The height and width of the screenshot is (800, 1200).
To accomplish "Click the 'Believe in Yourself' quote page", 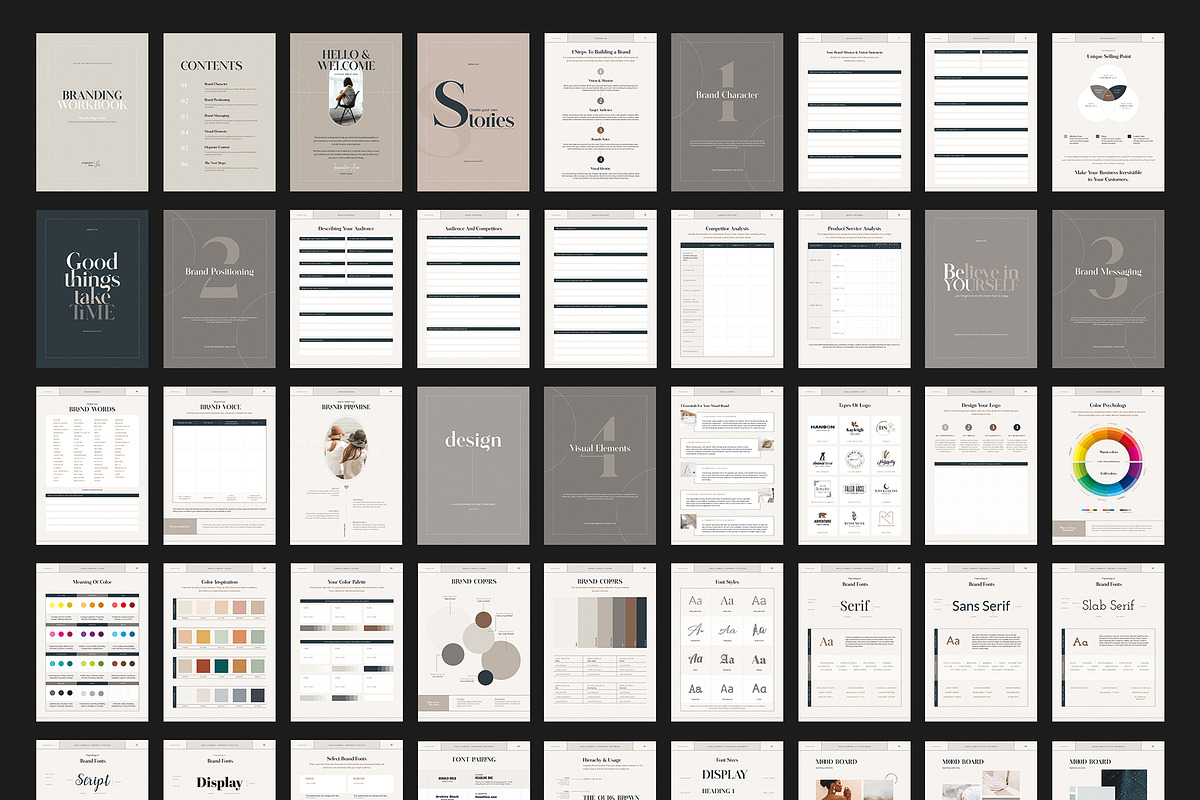I will pyautogui.click(x=981, y=288).
